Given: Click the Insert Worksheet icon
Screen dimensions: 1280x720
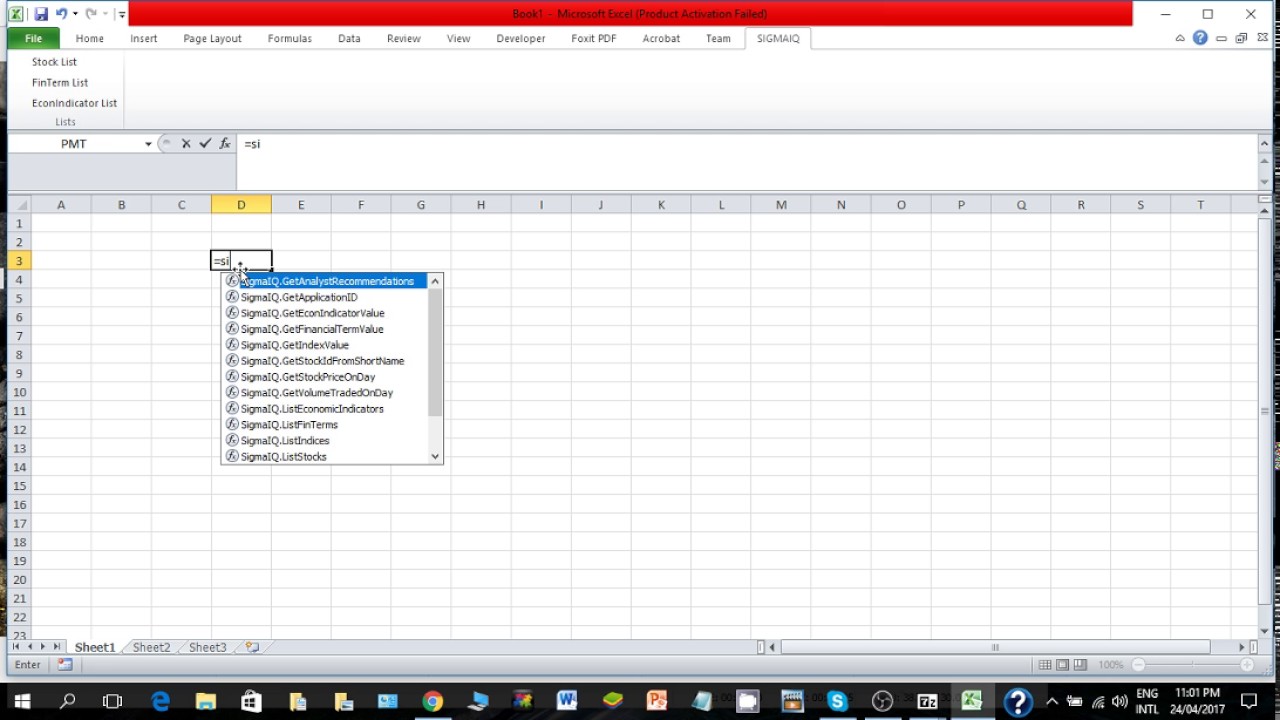Looking at the screenshot, I should coord(252,647).
